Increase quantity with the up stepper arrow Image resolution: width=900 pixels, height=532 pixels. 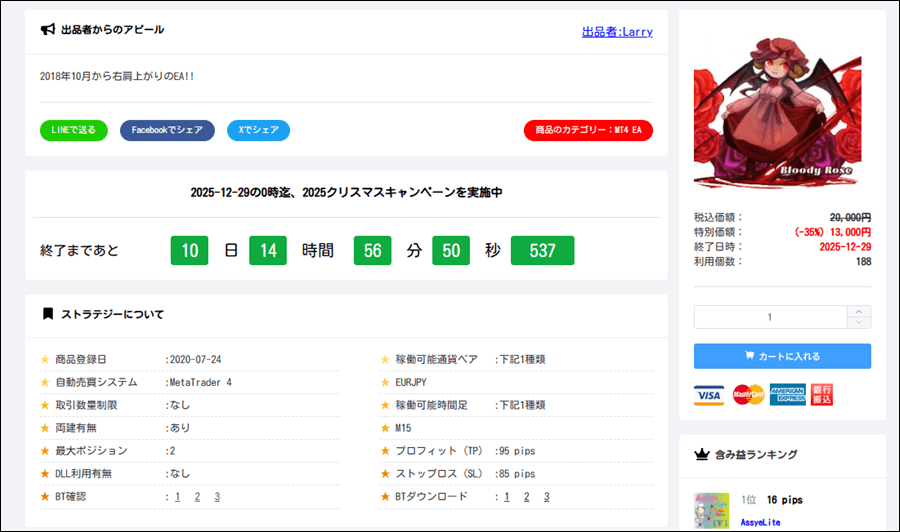point(859,311)
